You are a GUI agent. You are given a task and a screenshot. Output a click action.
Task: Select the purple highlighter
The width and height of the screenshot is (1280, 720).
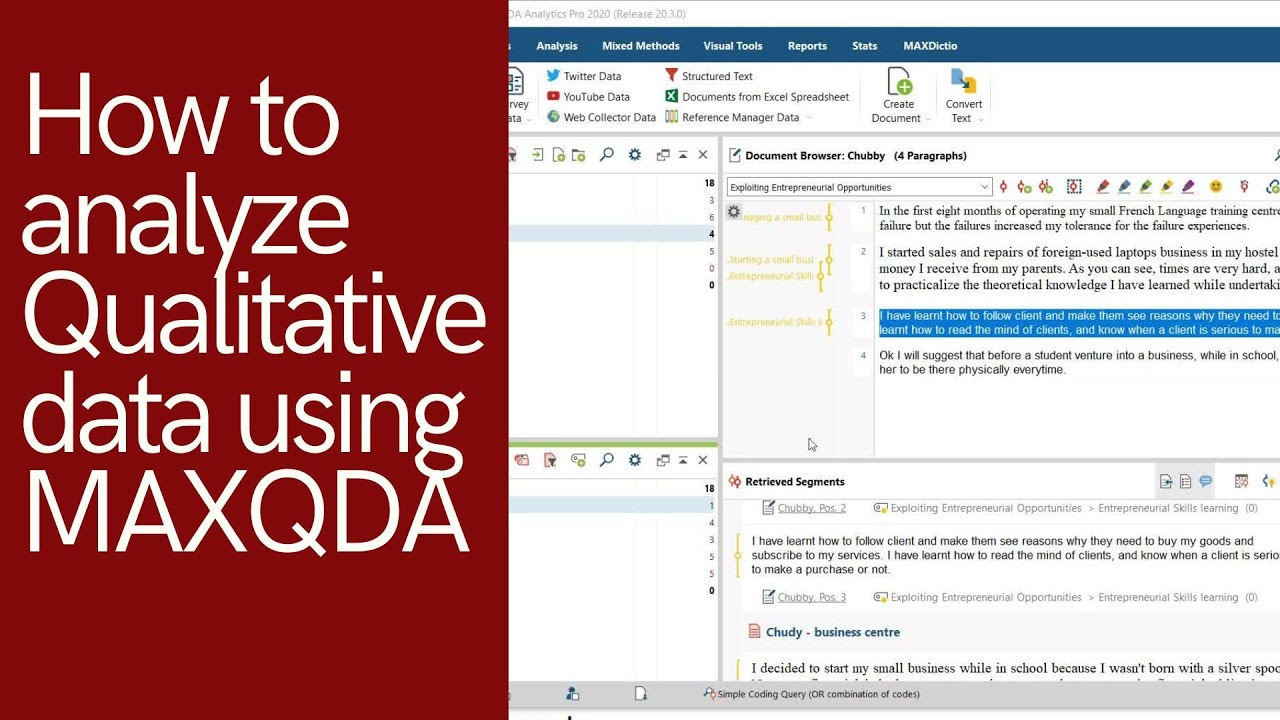coord(1187,187)
